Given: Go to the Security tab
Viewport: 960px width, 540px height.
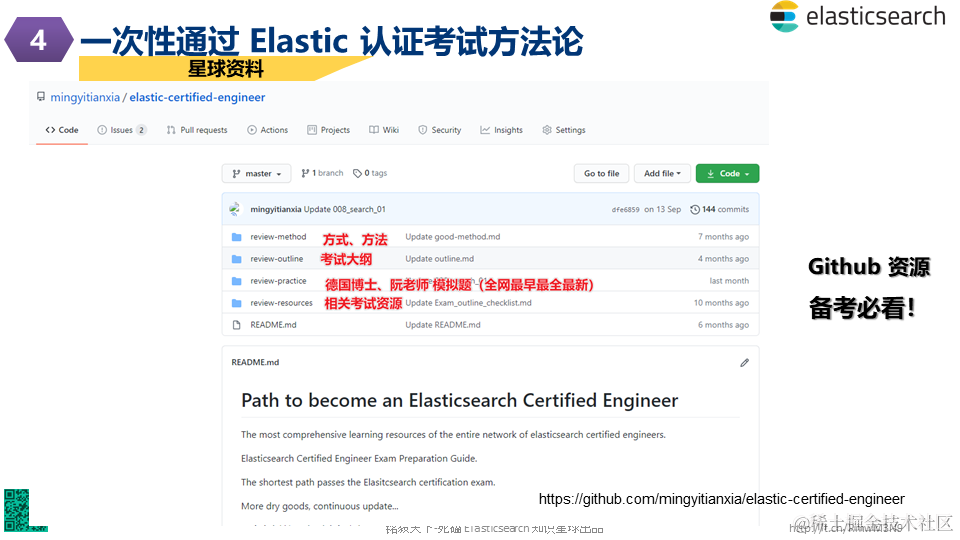Looking at the screenshot, I should click(x=440, y=130).
